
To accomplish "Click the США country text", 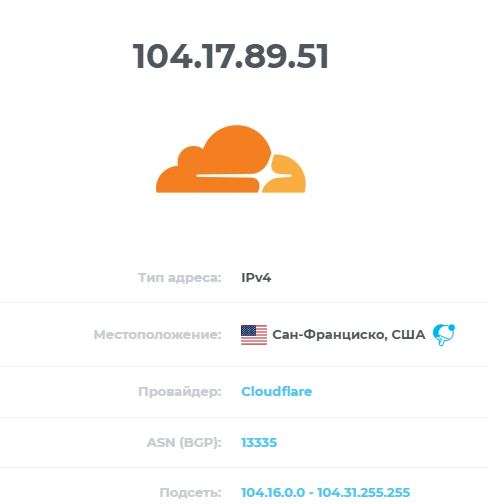I will click(x=408, y=334).
